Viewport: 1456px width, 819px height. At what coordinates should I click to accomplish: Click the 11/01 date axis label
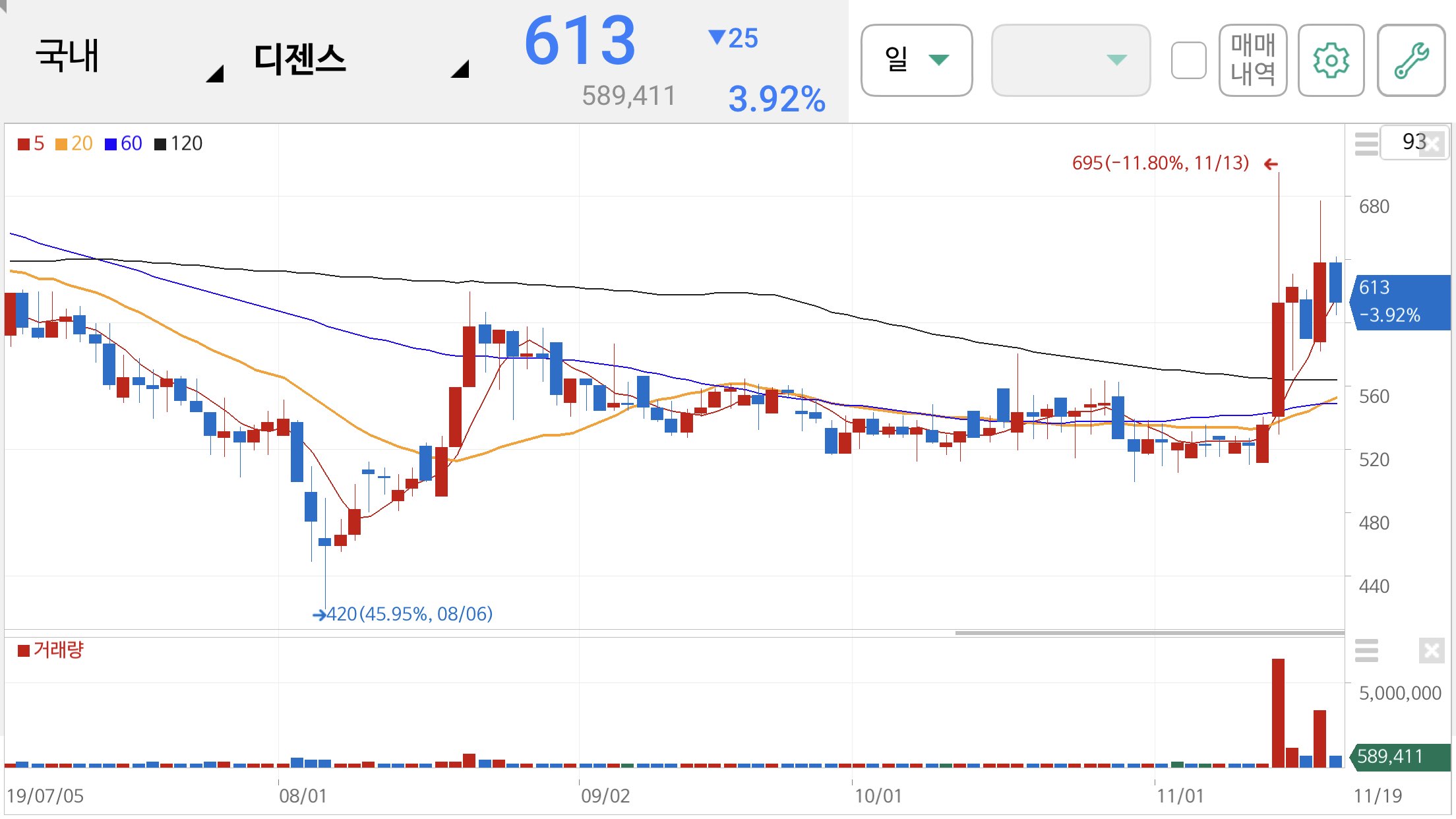tap(1180, 797)
